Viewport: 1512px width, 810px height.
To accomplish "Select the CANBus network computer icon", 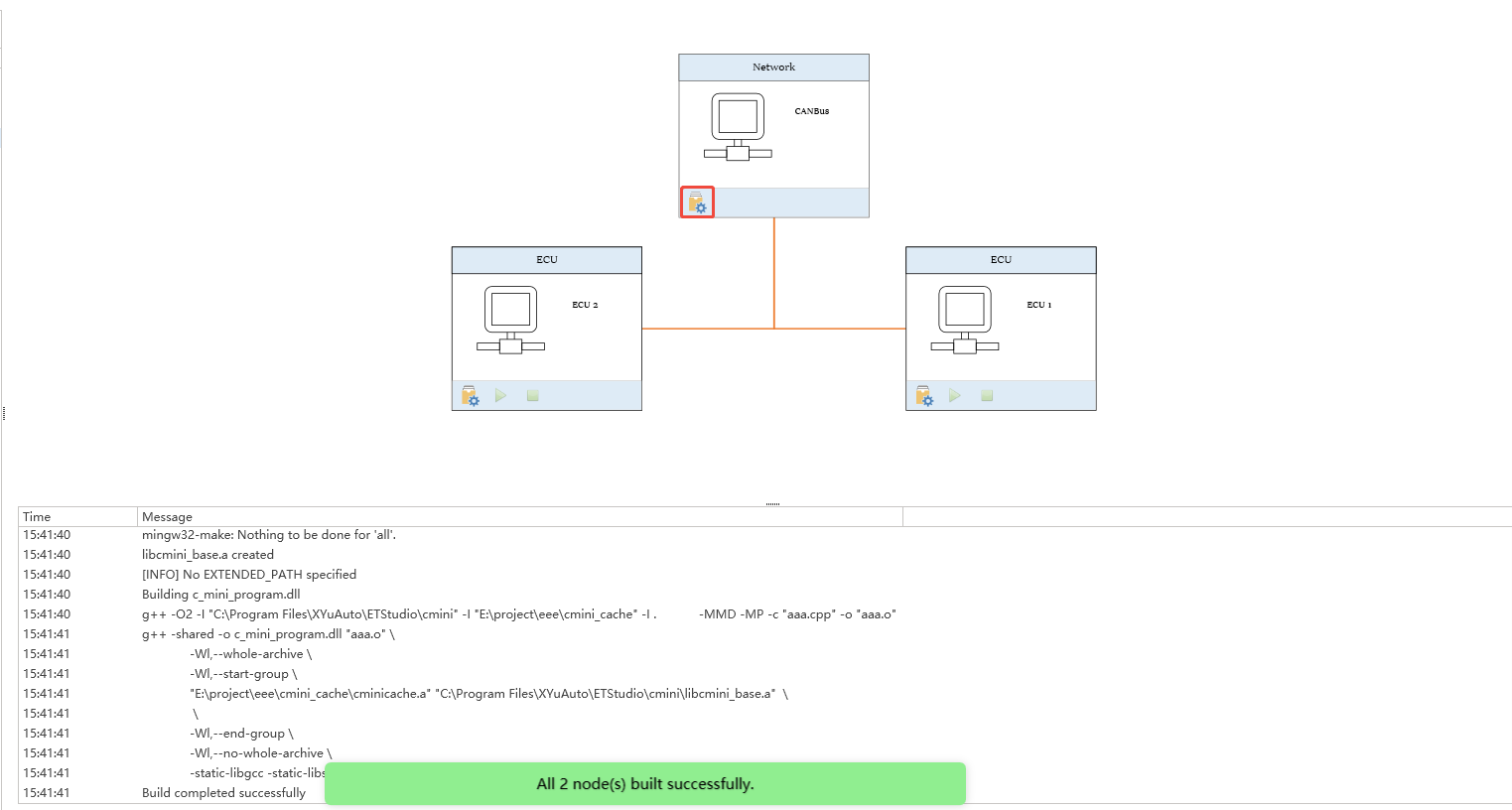I will pyautogui.click(x=738, y=127).
